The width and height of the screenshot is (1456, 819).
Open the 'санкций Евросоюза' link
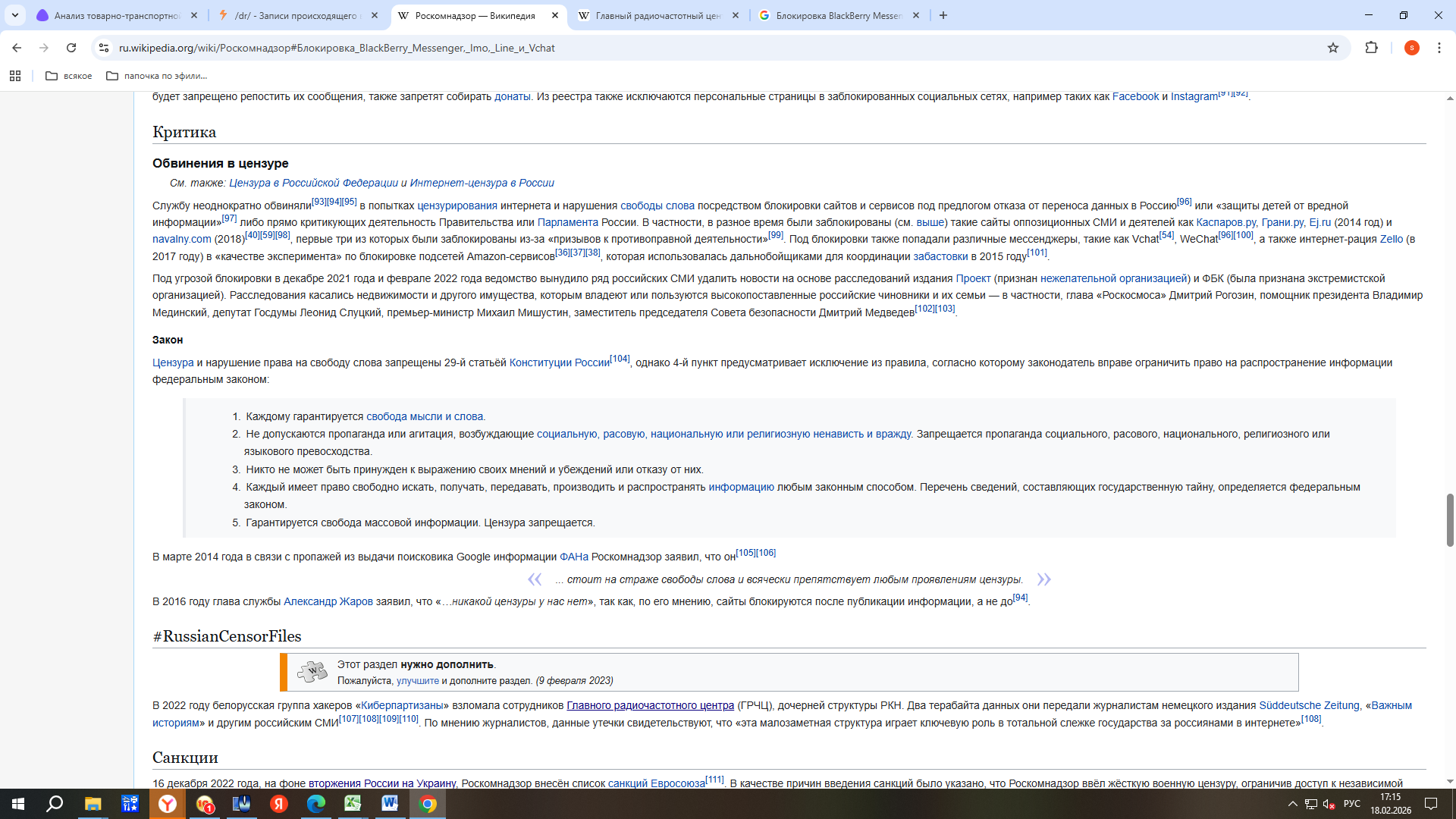pyautogui.click(x=657, y=783)
